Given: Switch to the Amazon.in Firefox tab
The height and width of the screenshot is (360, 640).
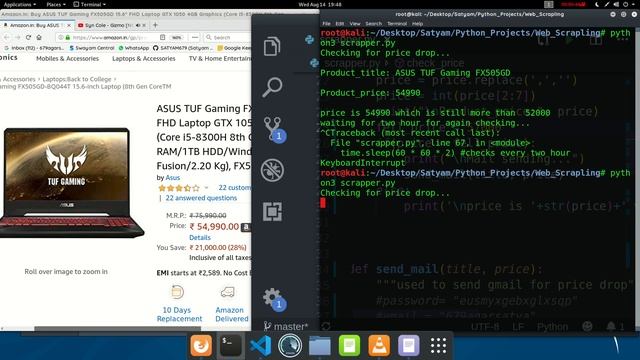Looking at the screenshot, I should (x=37, y=25).
